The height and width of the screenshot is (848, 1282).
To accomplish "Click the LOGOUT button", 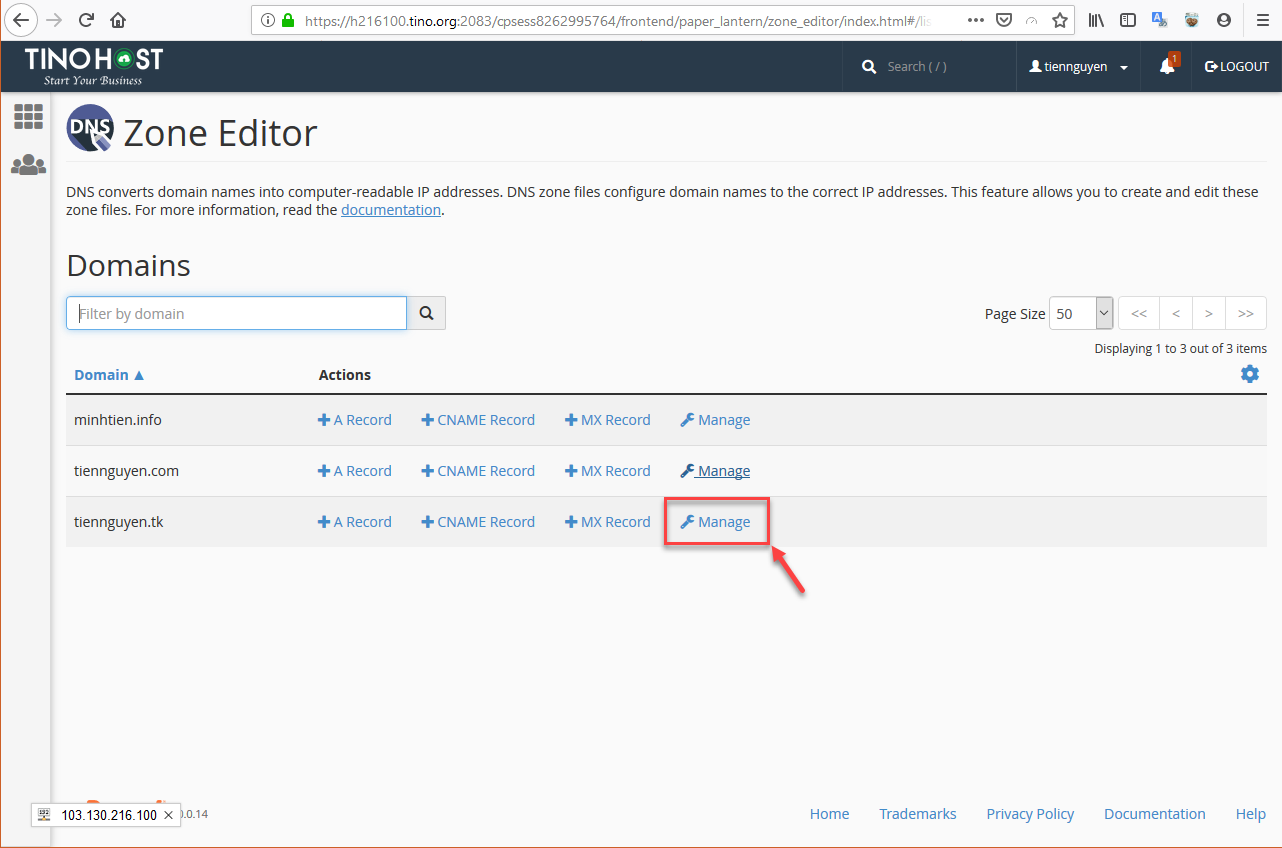I will coord(1237,67).
